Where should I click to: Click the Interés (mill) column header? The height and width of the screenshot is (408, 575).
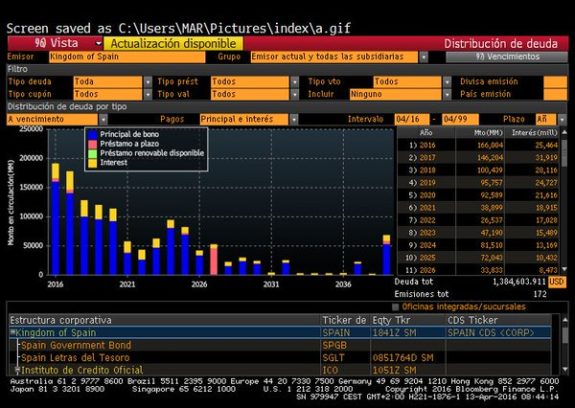click(533, 133)
